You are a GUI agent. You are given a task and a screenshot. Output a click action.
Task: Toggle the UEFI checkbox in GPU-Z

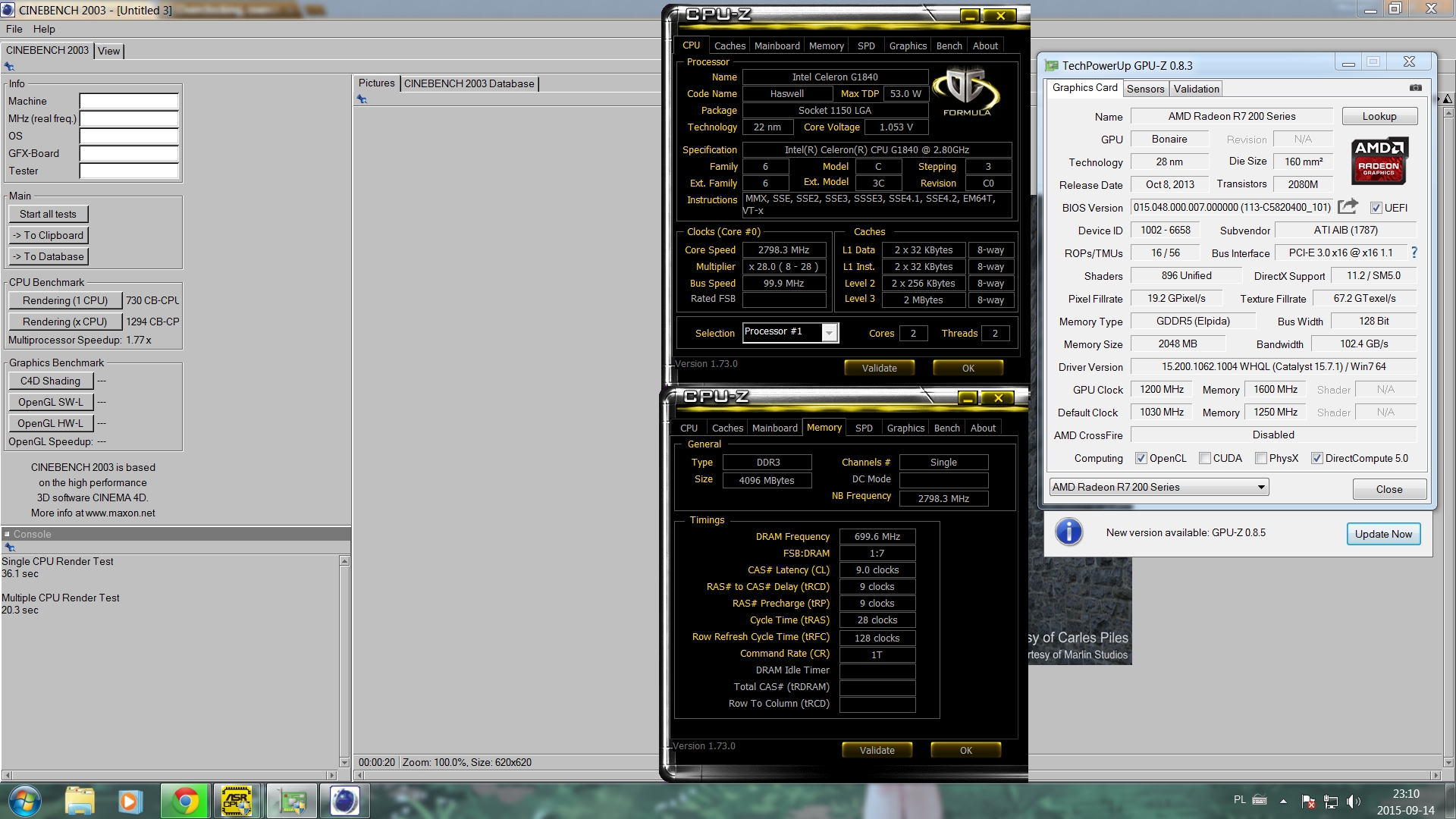pyautogui.click(x=1376, y=208)
